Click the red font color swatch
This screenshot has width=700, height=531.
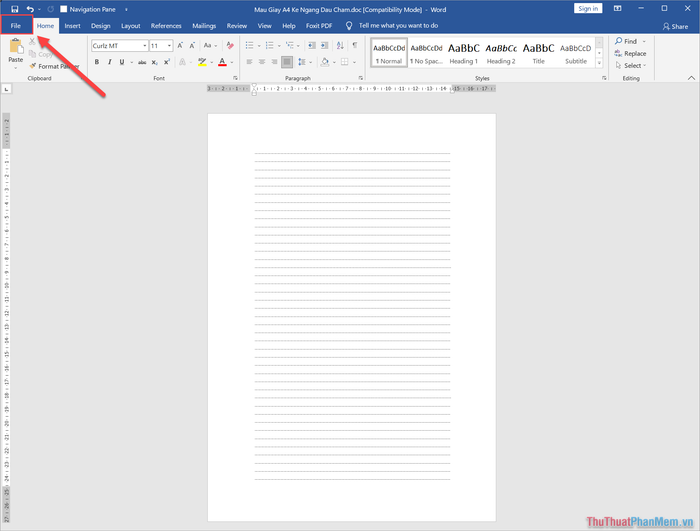pyautogui.click(x=222, y=62)
